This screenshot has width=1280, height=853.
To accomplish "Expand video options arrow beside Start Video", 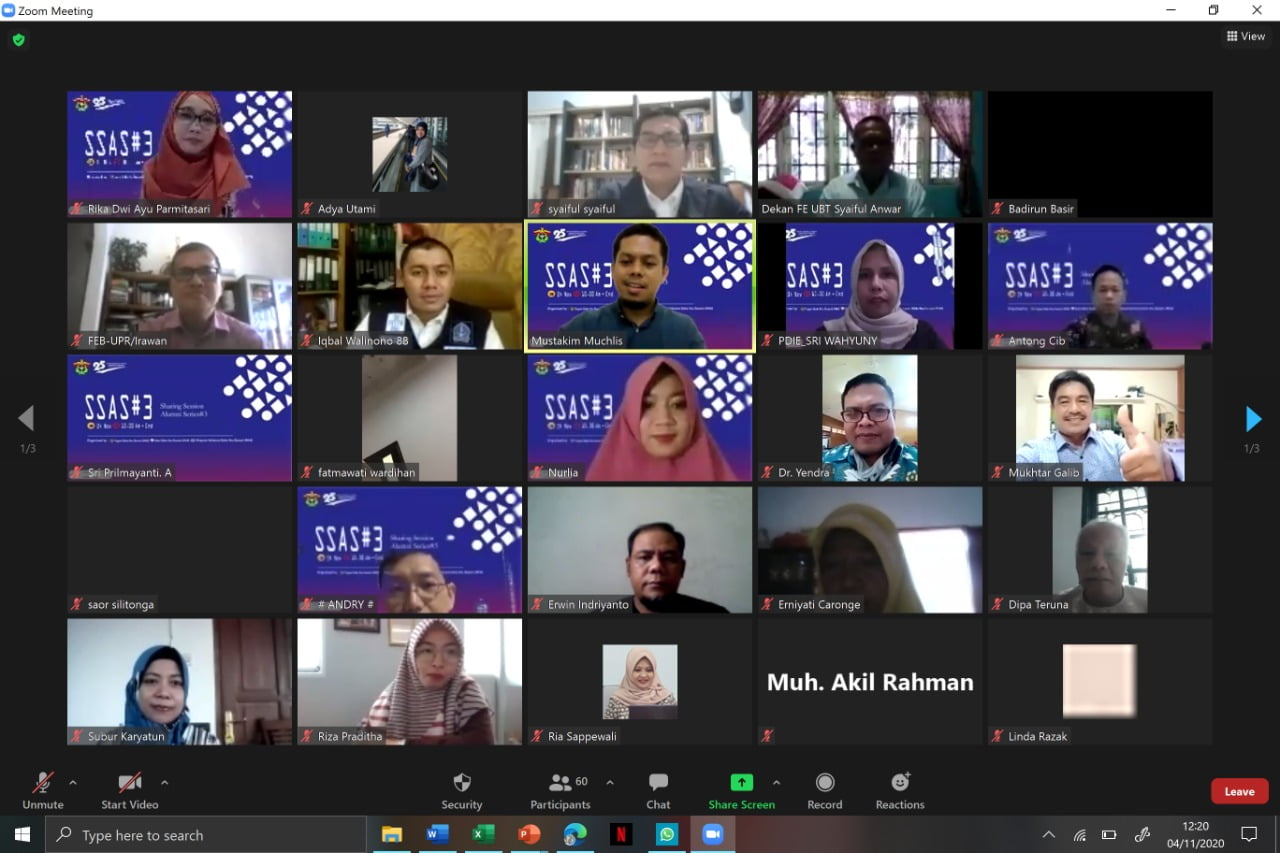I will point(164,782).
